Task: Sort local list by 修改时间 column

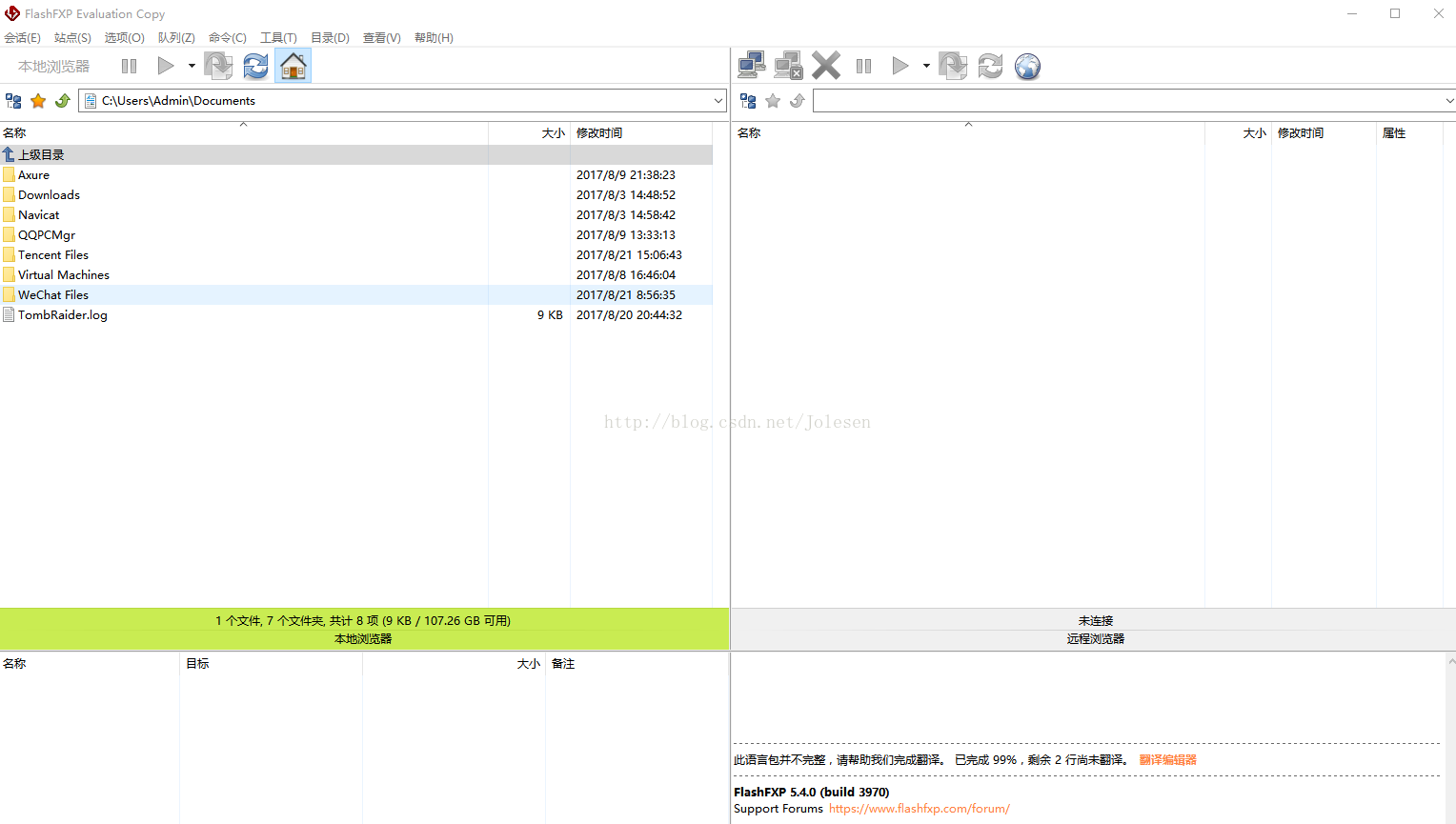Action: tap(641, 133)
